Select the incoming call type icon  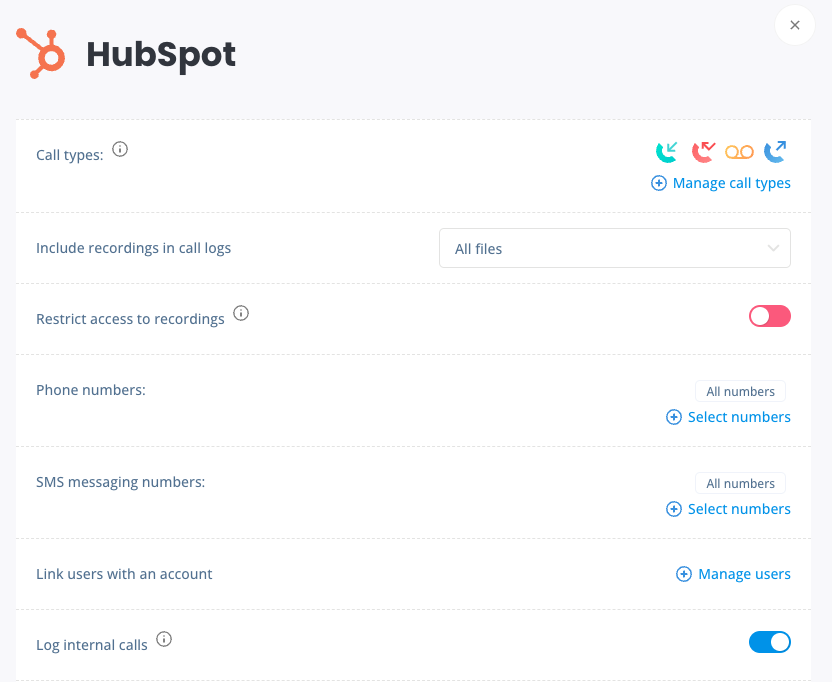(666, 152)
